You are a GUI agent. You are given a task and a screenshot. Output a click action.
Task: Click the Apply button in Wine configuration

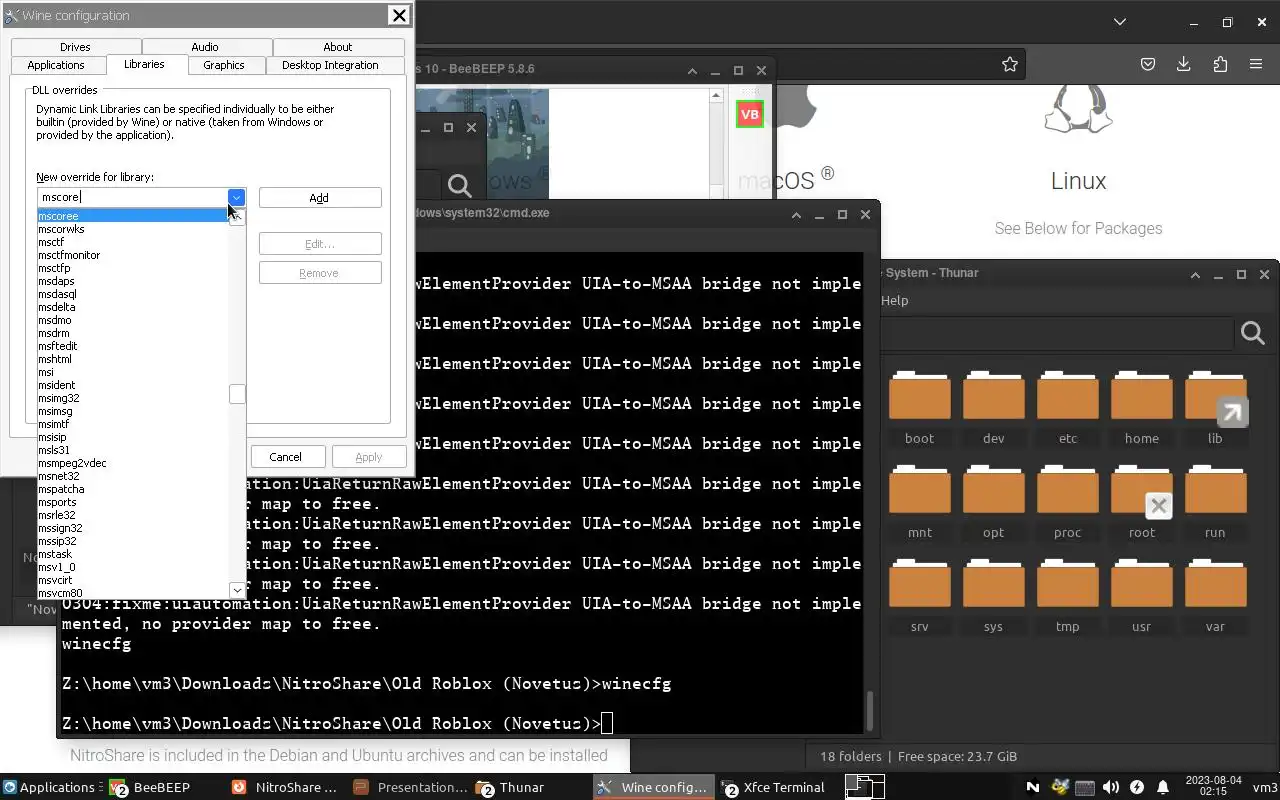click(x=369, y=457)
